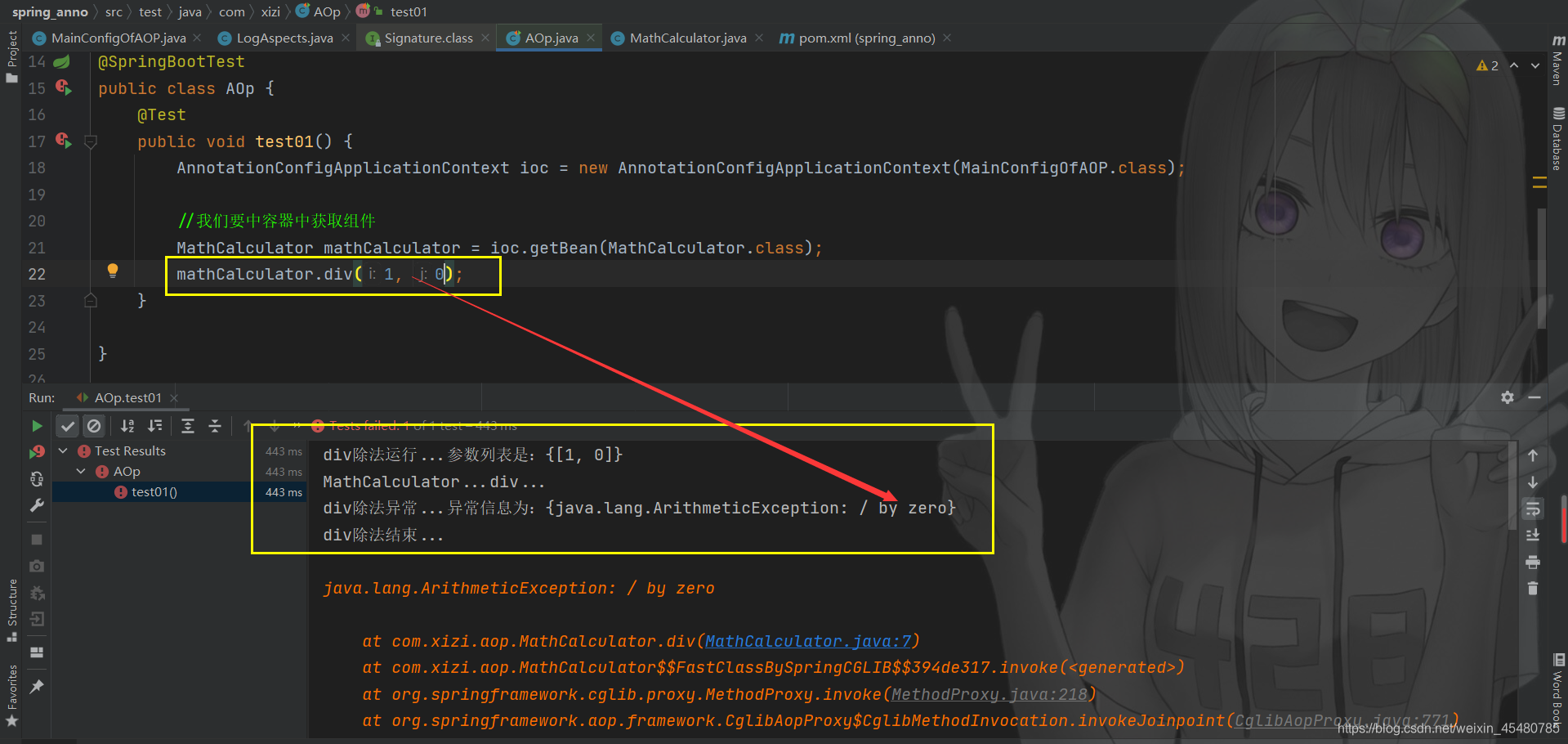Screen dimensions: 1568x744
Task: Close the MathCalculator.java tab
Action: 759,38
